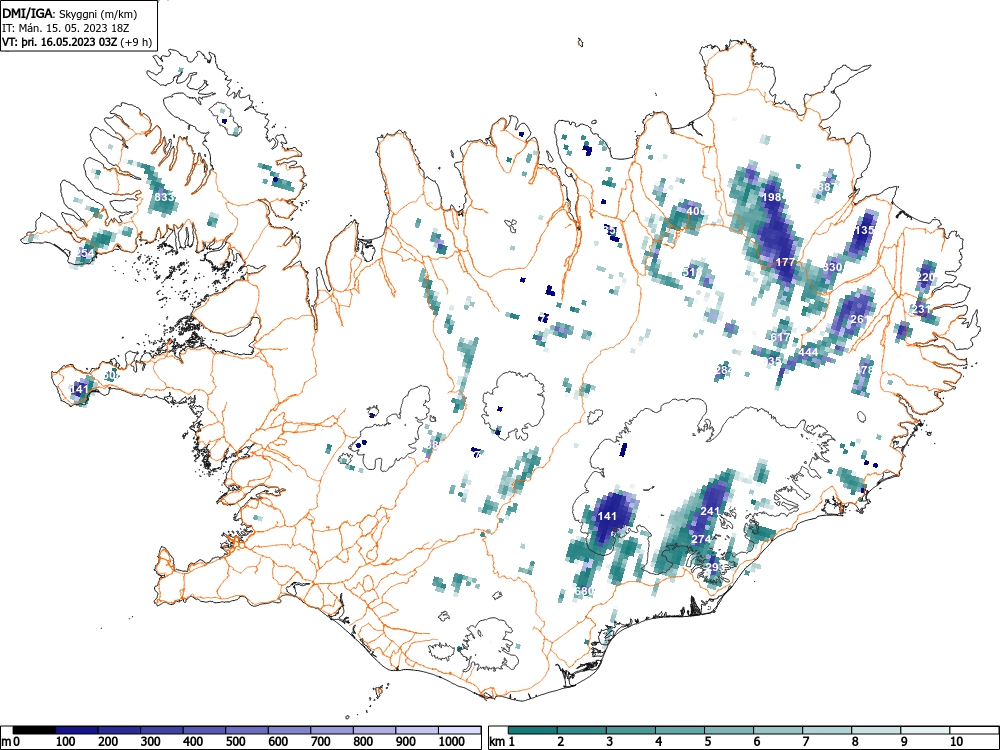The image size is (1000, 750).
Task: Click the 'km 1' label of the kilometer scale
Action: click(x=502, y=742)
